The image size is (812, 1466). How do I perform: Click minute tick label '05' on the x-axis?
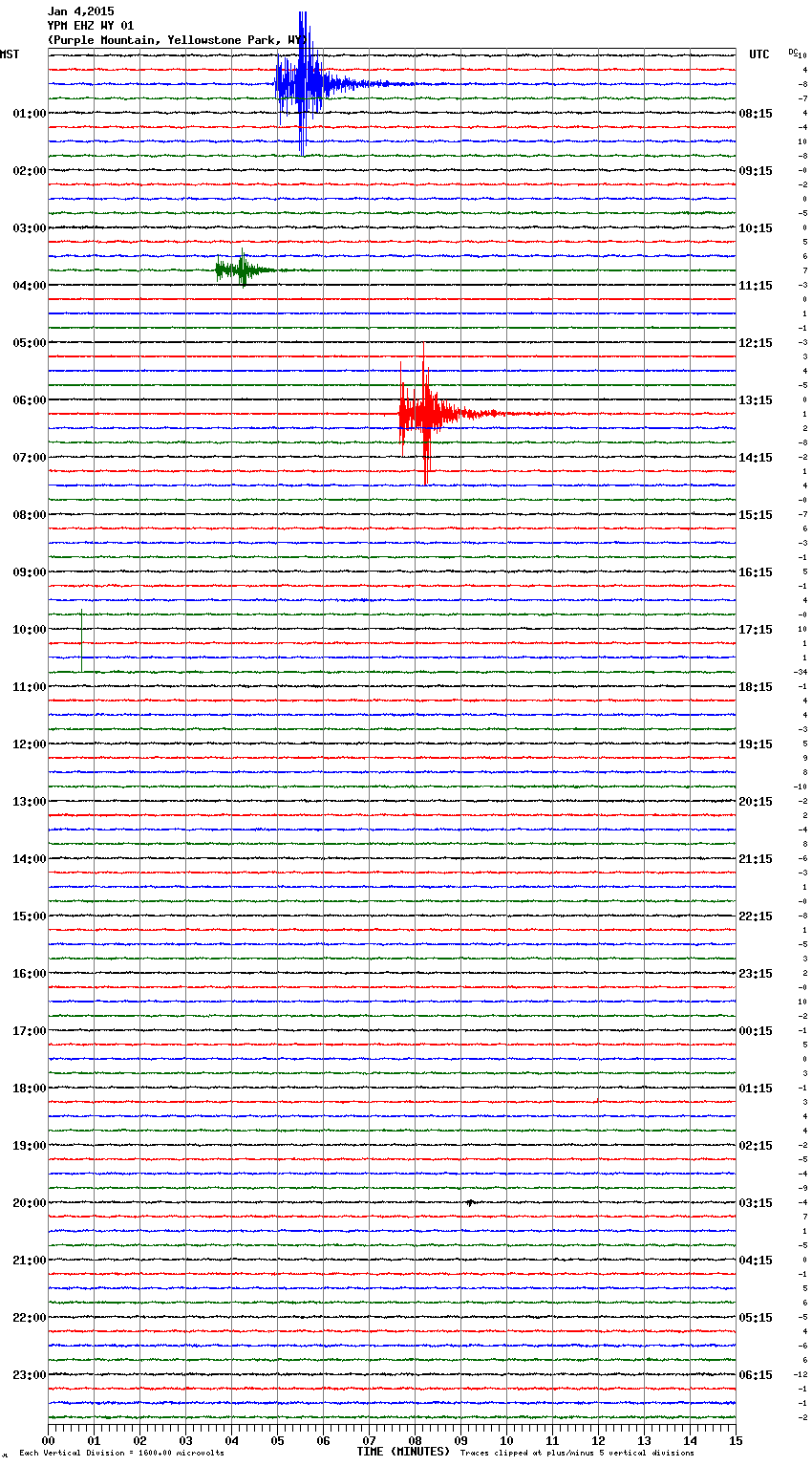[x=278, y=1440]
